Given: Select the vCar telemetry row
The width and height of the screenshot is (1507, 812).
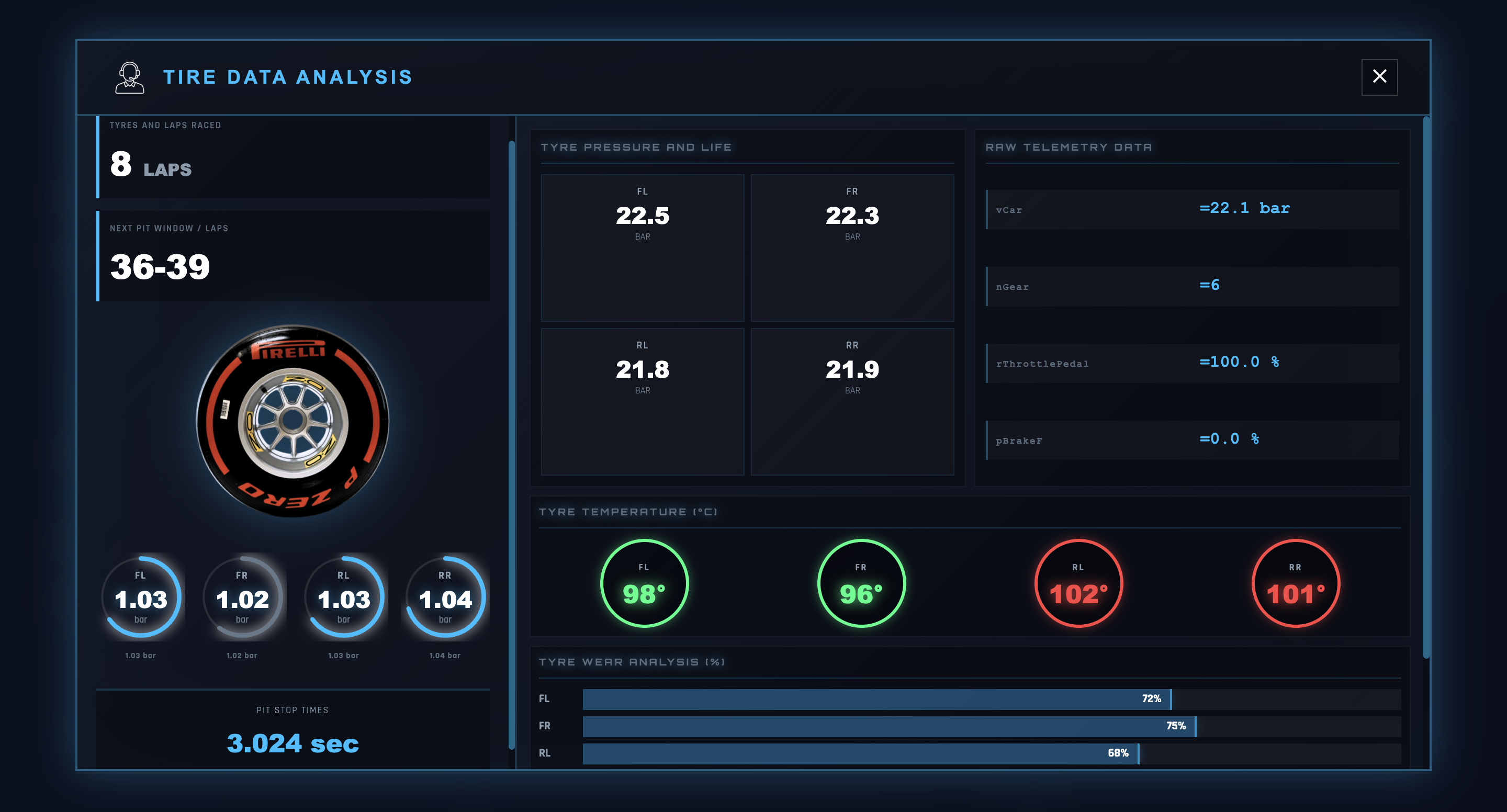Looking at the screenshot, I should [1191, 209].
